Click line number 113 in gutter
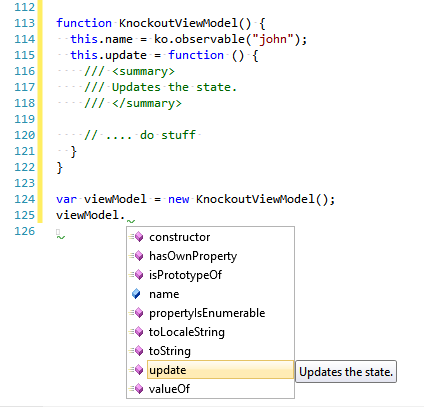The image size is (424, 407). tap(24, 23)
